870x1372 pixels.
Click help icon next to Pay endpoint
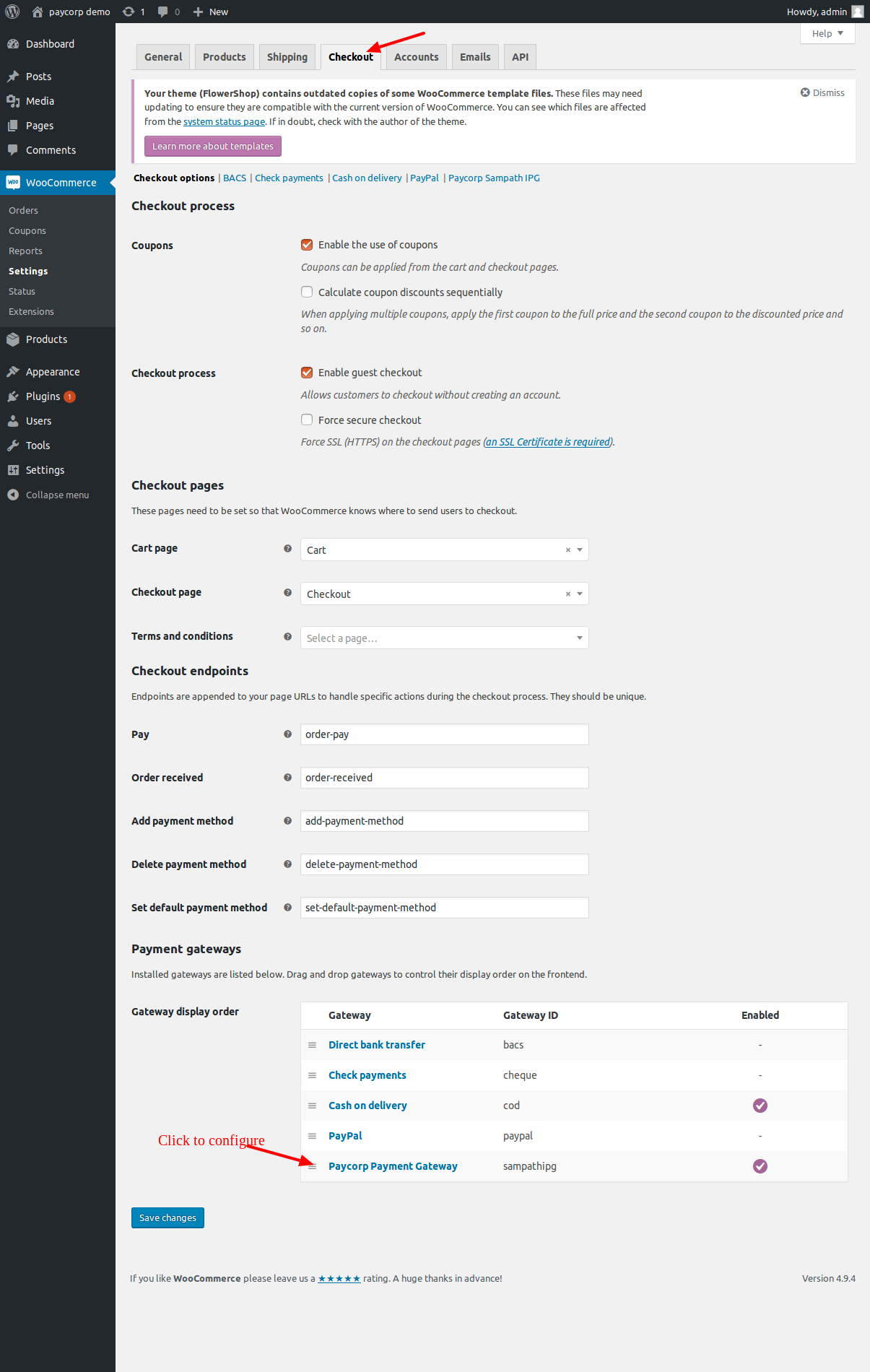tap(287, 734)
